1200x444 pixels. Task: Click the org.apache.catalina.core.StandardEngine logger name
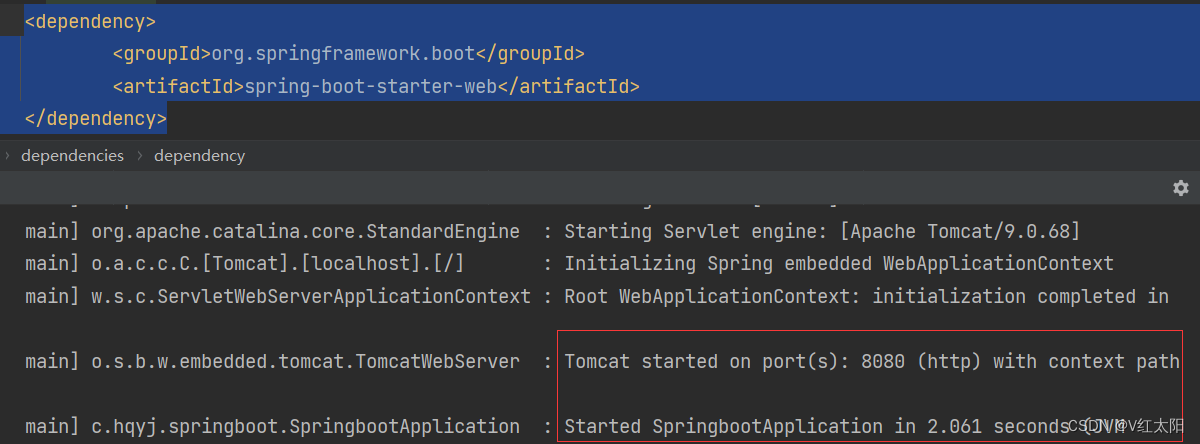(305, 231)
